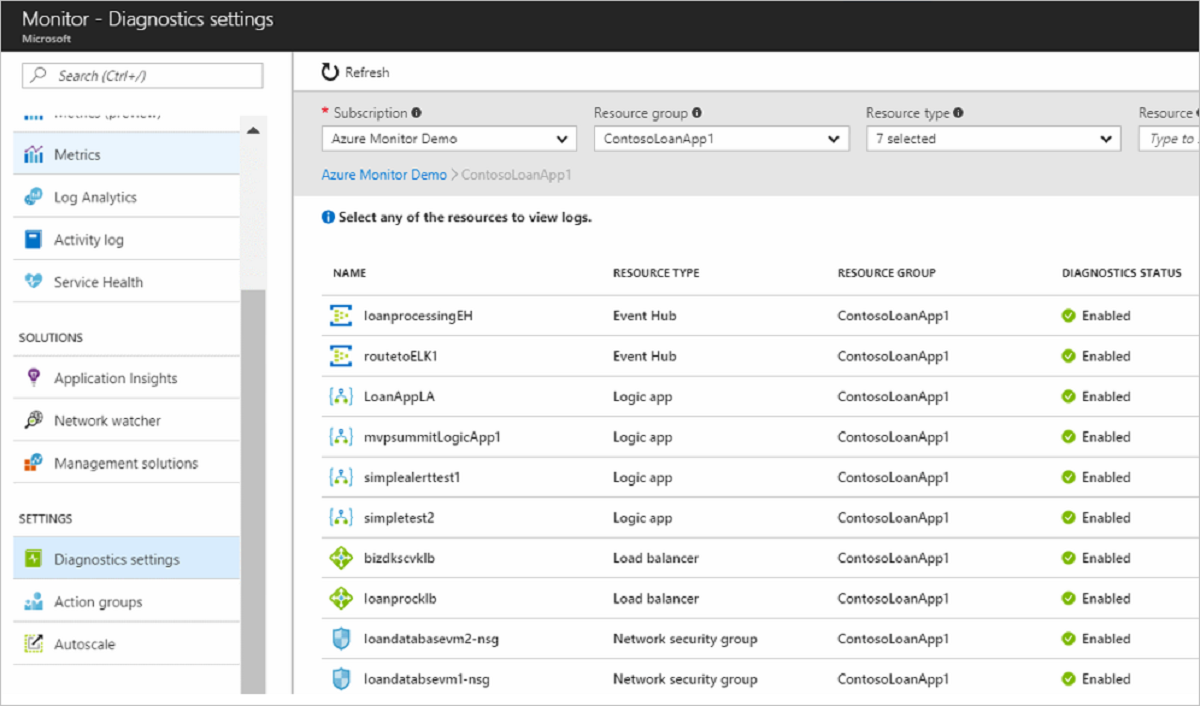
Task: Click the Action groups people icon
Action: tap(34, 602)
